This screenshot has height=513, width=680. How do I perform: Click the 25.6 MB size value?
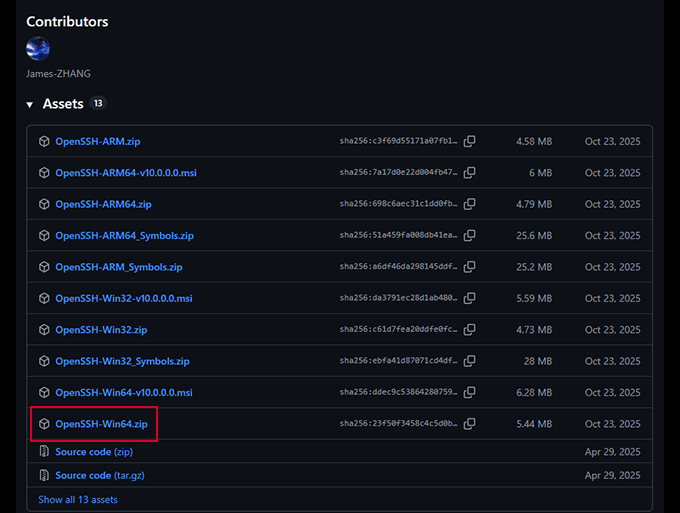[534, 235]
